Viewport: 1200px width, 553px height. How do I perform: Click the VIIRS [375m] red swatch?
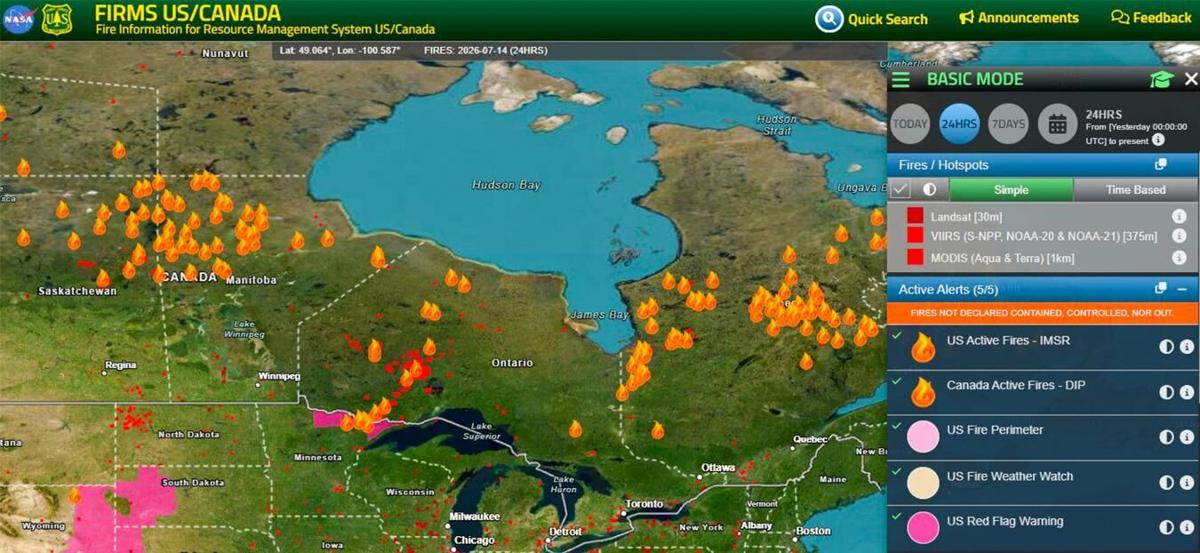(915, 236)
